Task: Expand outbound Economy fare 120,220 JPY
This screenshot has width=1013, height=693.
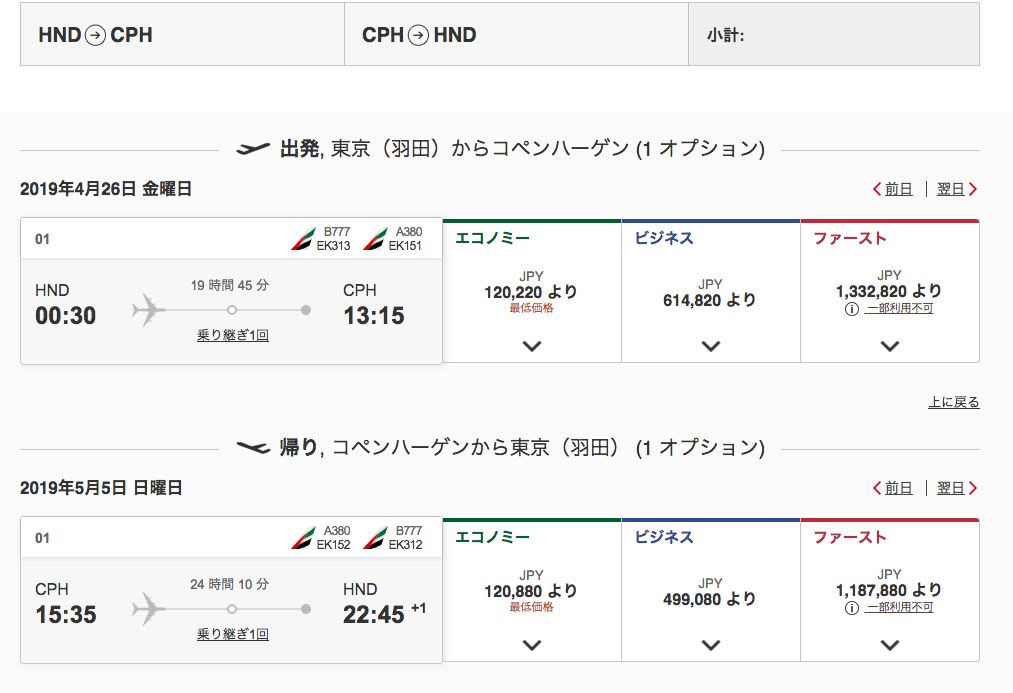Action: click(532, 346)
